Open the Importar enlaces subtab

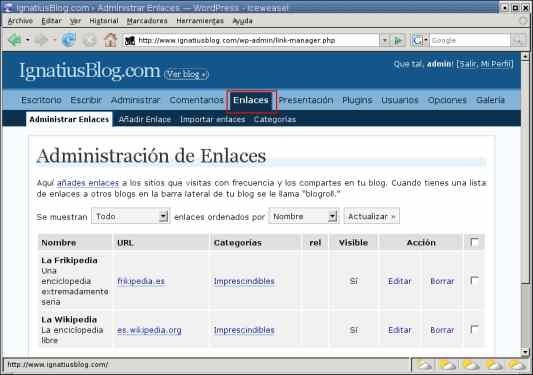(212, 119)
